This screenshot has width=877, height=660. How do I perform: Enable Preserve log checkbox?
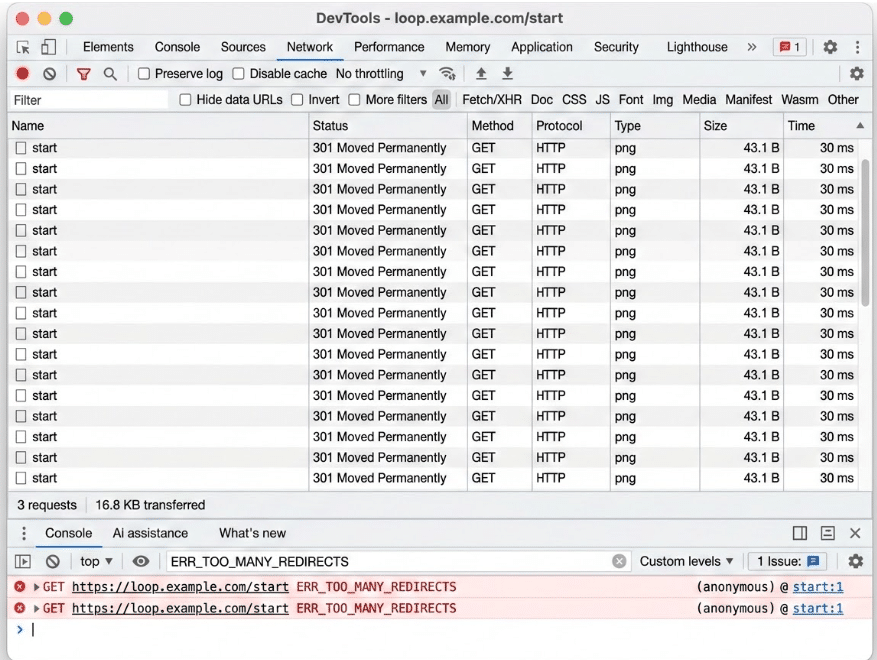144,74
